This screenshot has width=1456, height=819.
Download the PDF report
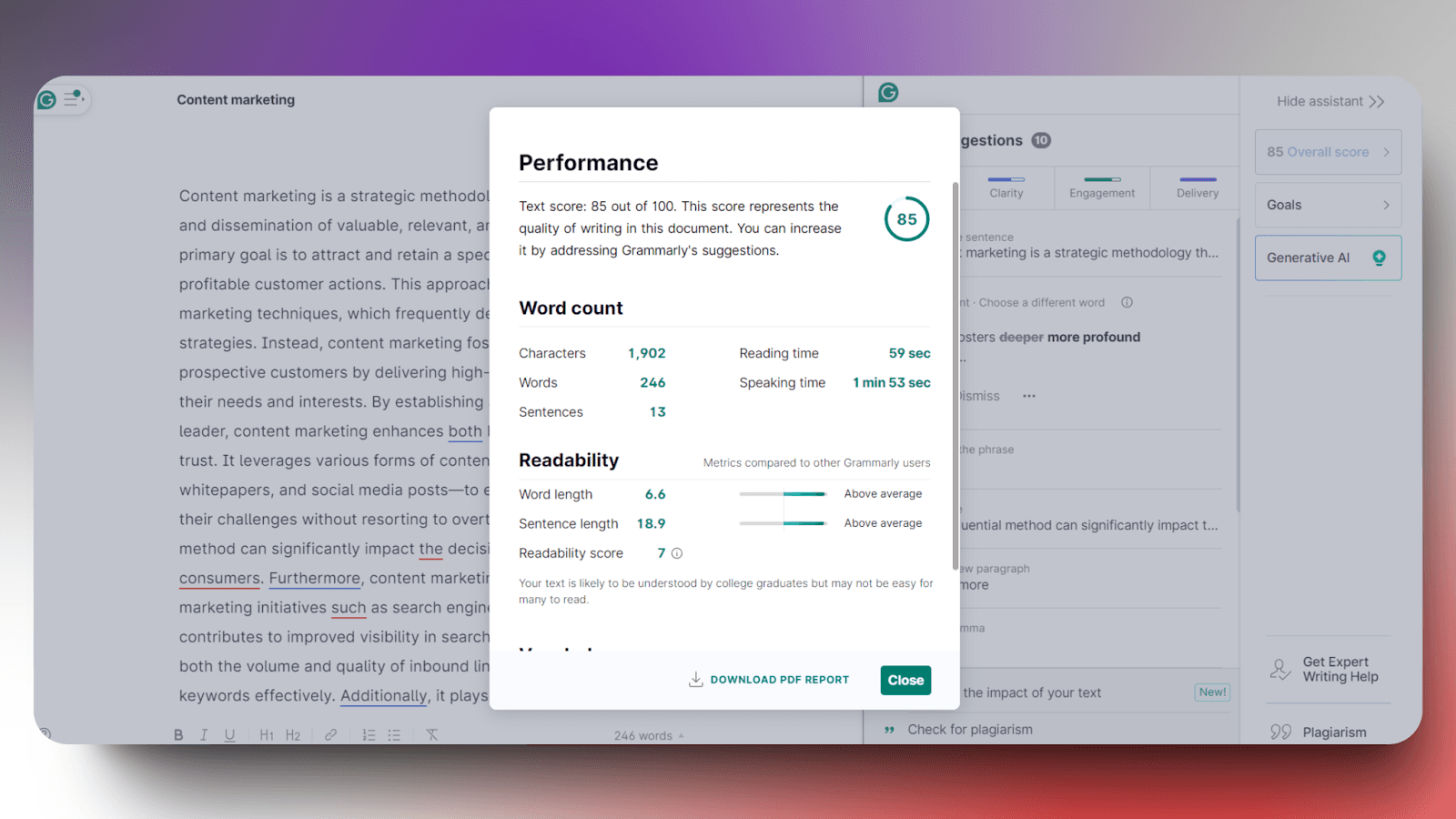[x=769, y=680]
